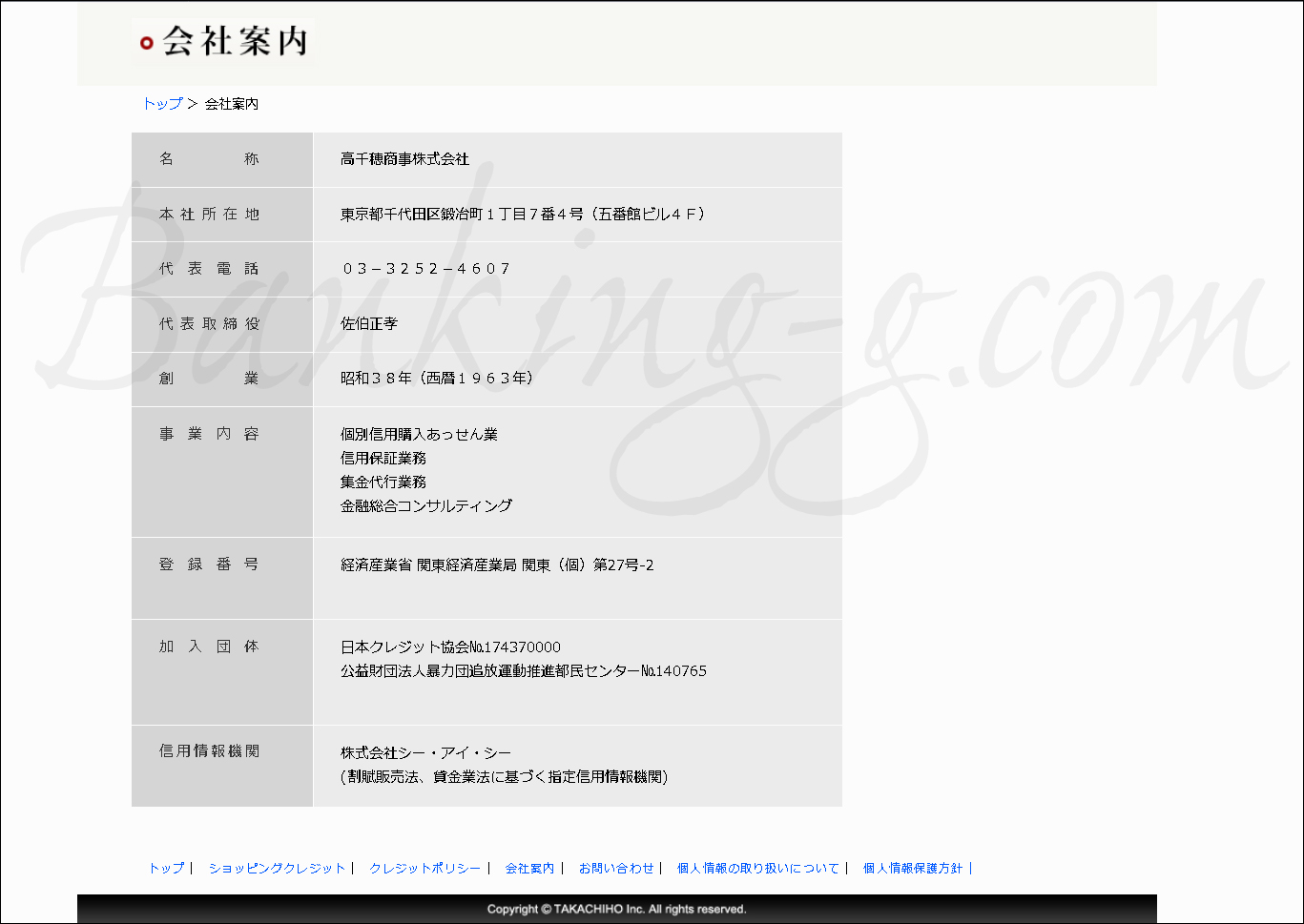Click the 創業 label

(209, 379)
